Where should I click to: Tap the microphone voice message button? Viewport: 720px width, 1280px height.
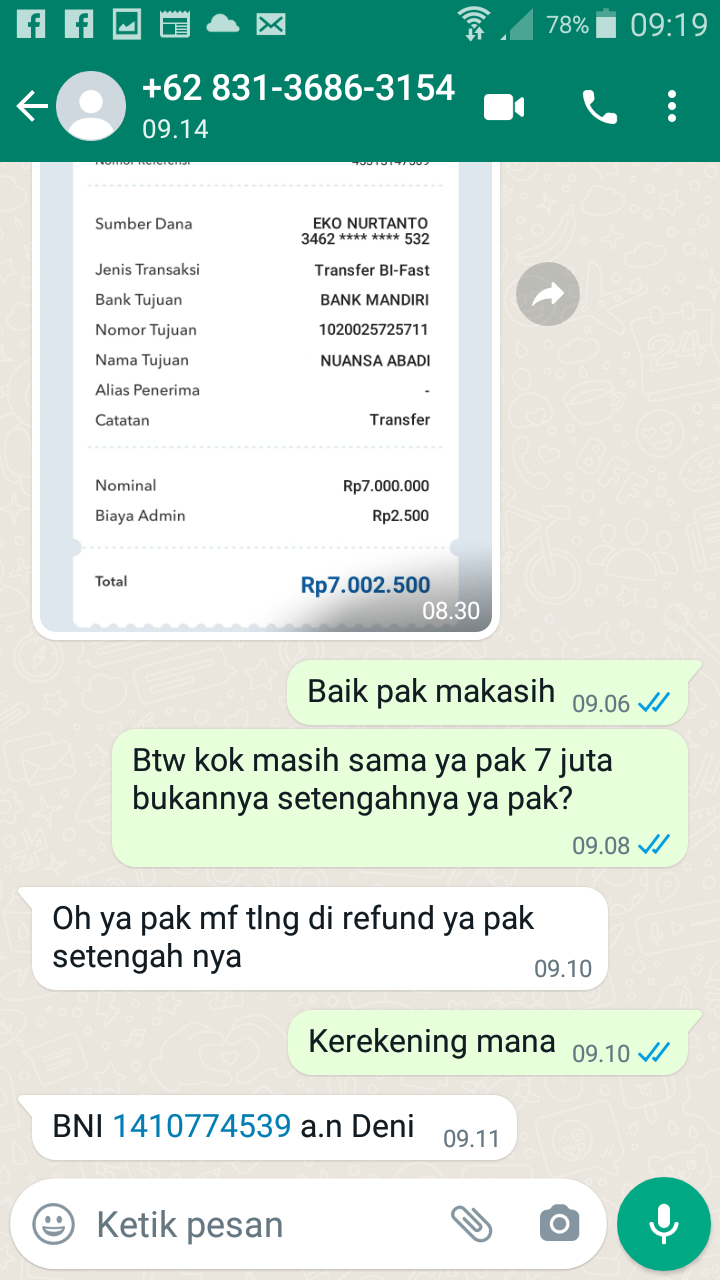click(x=663, y=1224)
